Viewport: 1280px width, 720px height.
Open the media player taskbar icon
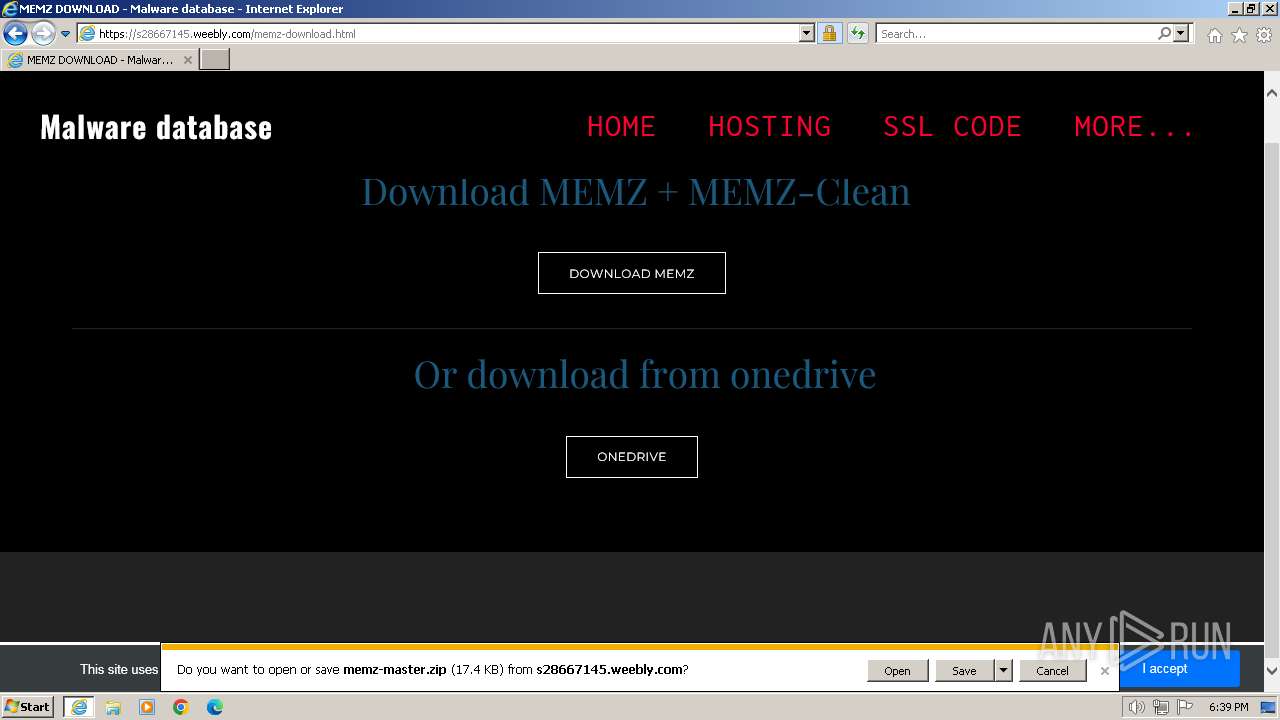click(147, 707)
